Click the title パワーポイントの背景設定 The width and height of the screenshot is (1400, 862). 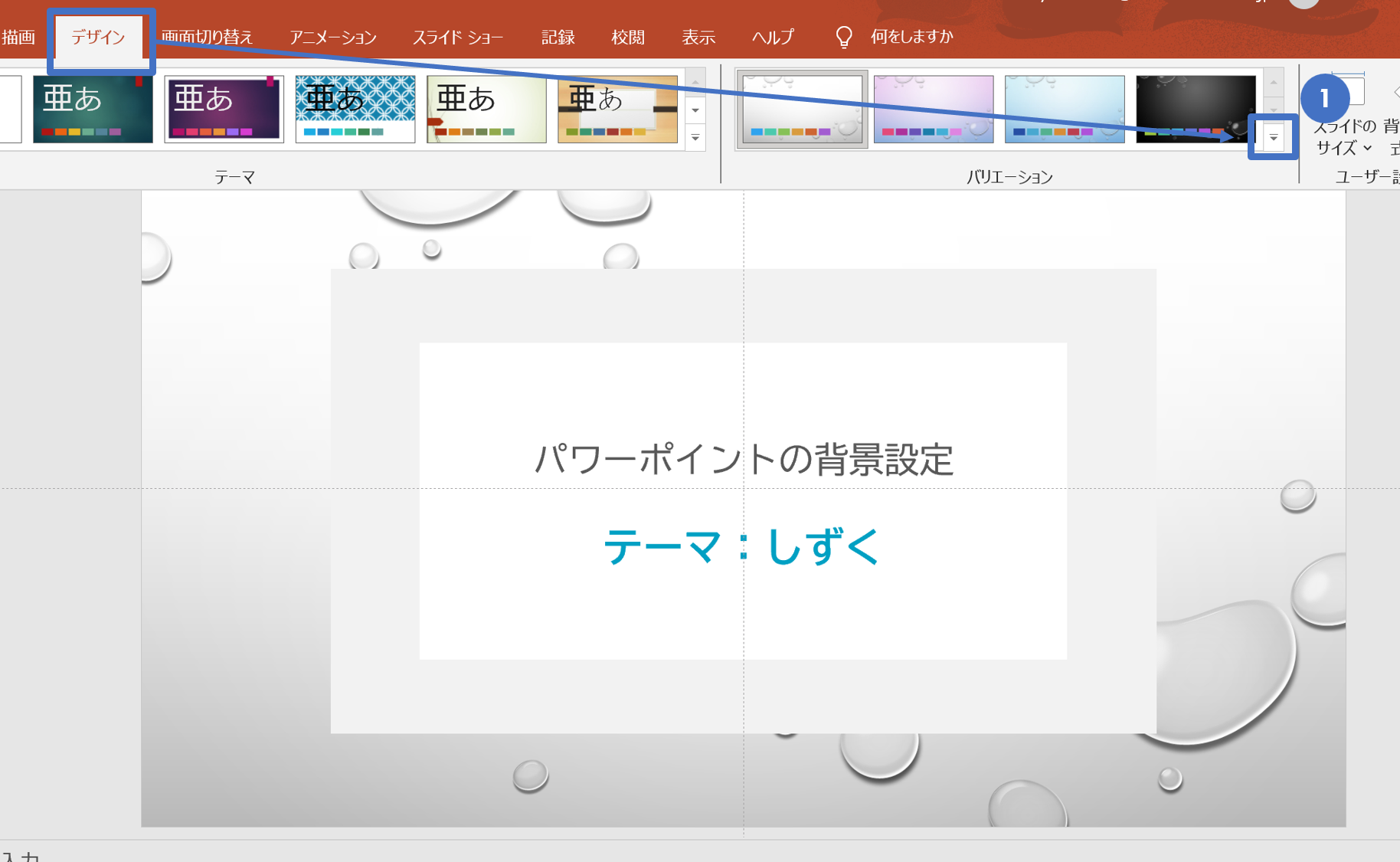coord(744,459)
